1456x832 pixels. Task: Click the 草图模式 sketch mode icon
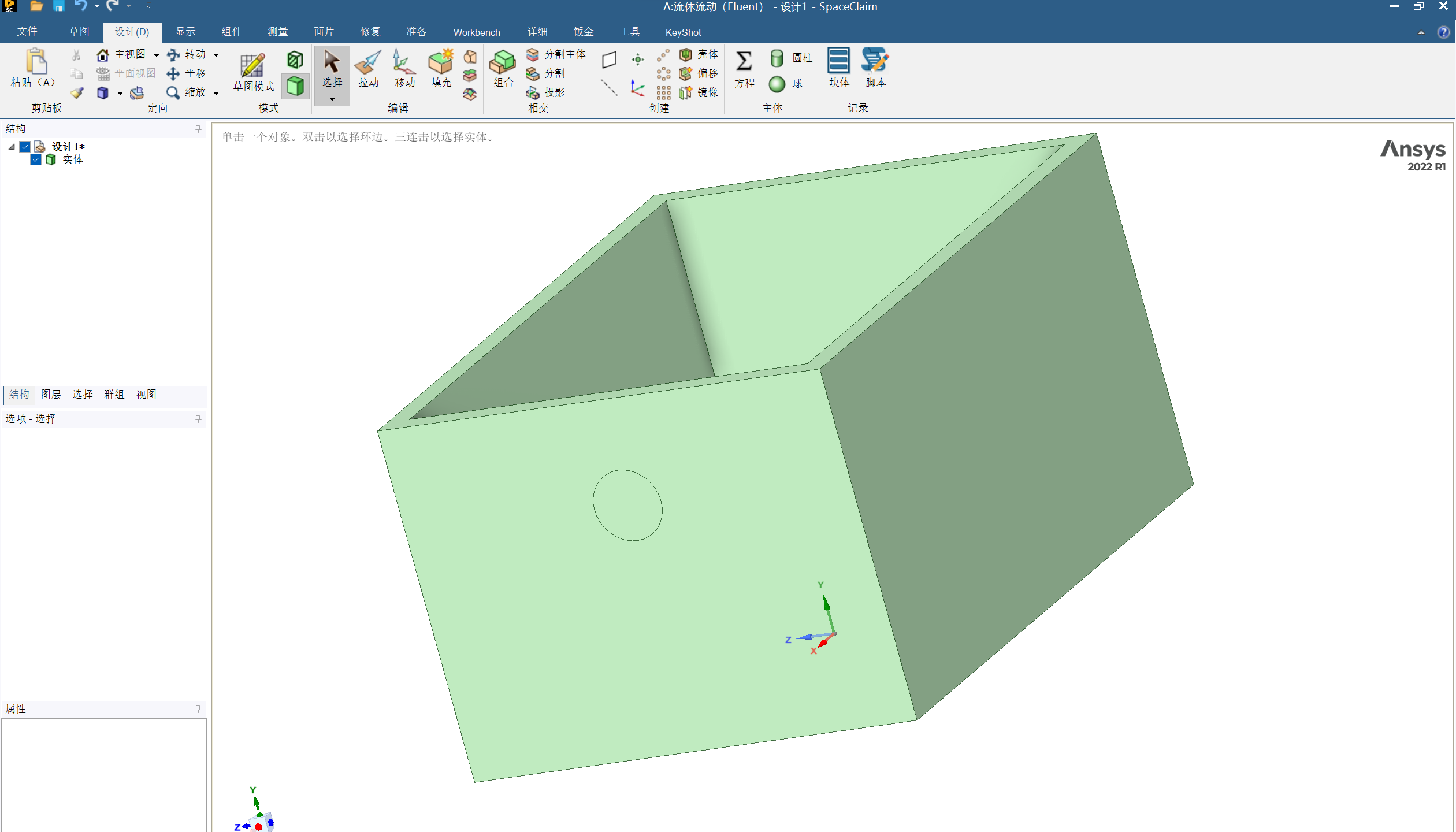point(252,65)
